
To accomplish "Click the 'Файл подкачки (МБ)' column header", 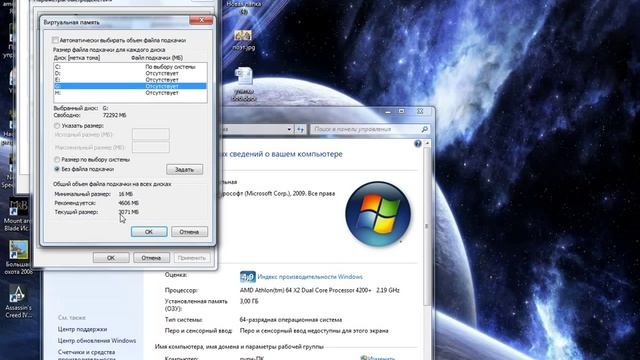I will point(157,58).
